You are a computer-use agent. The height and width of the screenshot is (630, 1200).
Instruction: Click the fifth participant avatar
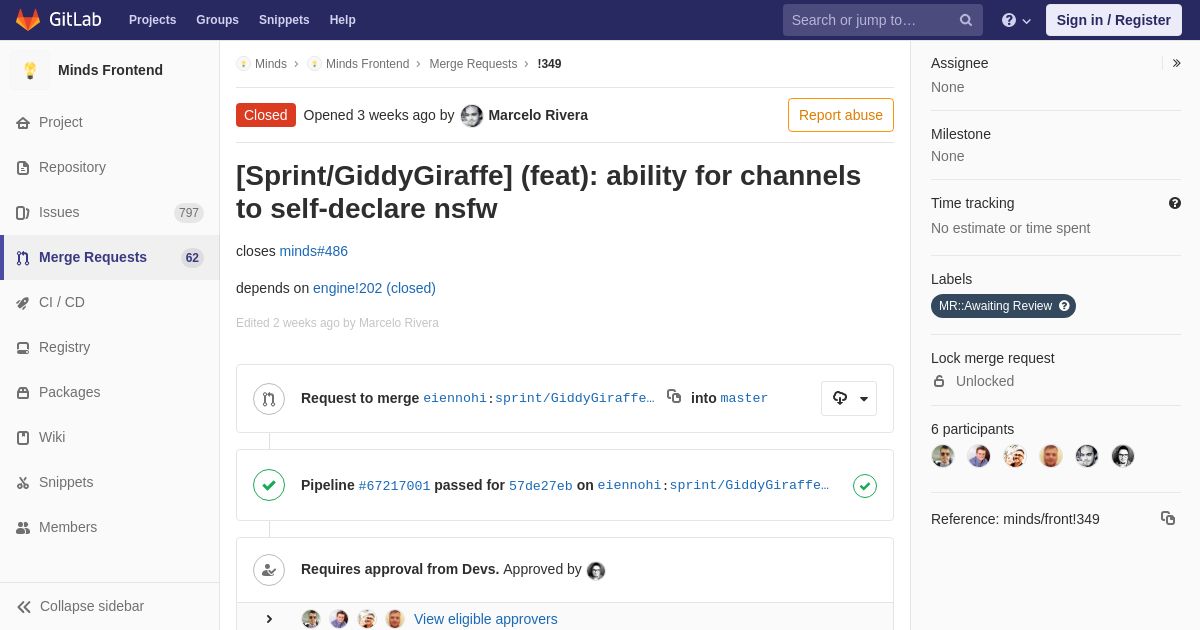point(1087,456)
